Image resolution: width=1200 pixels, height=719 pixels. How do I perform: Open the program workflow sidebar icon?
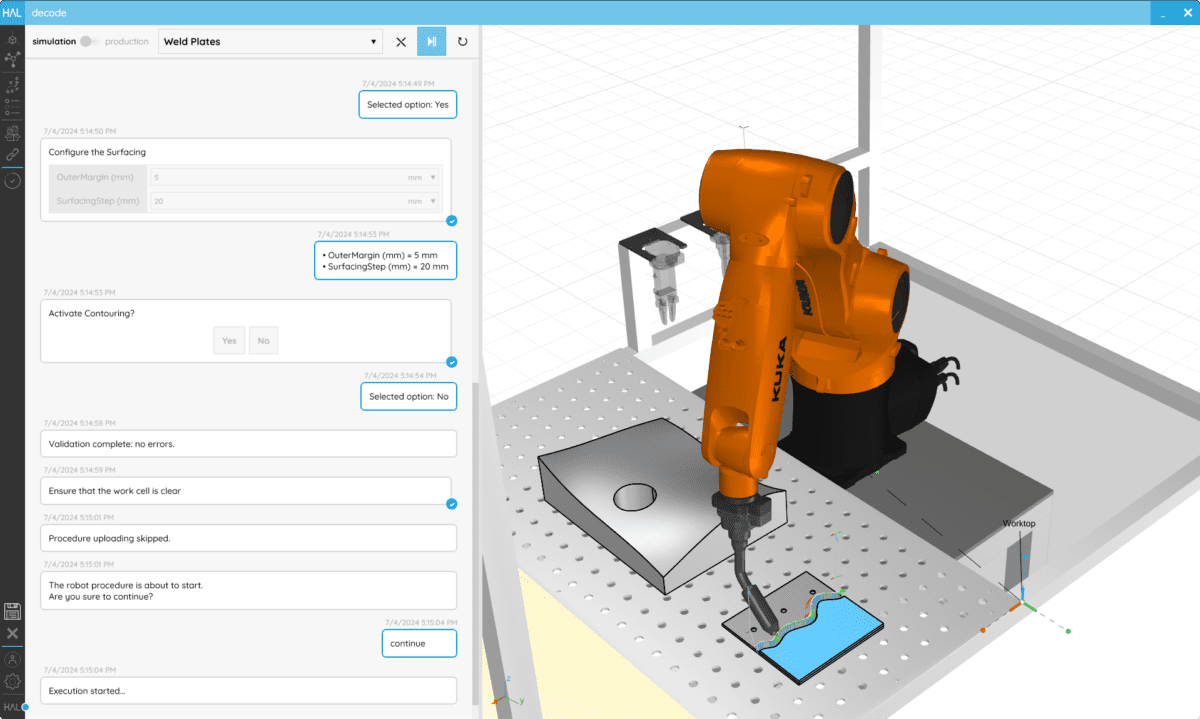(x=12, y=86)
